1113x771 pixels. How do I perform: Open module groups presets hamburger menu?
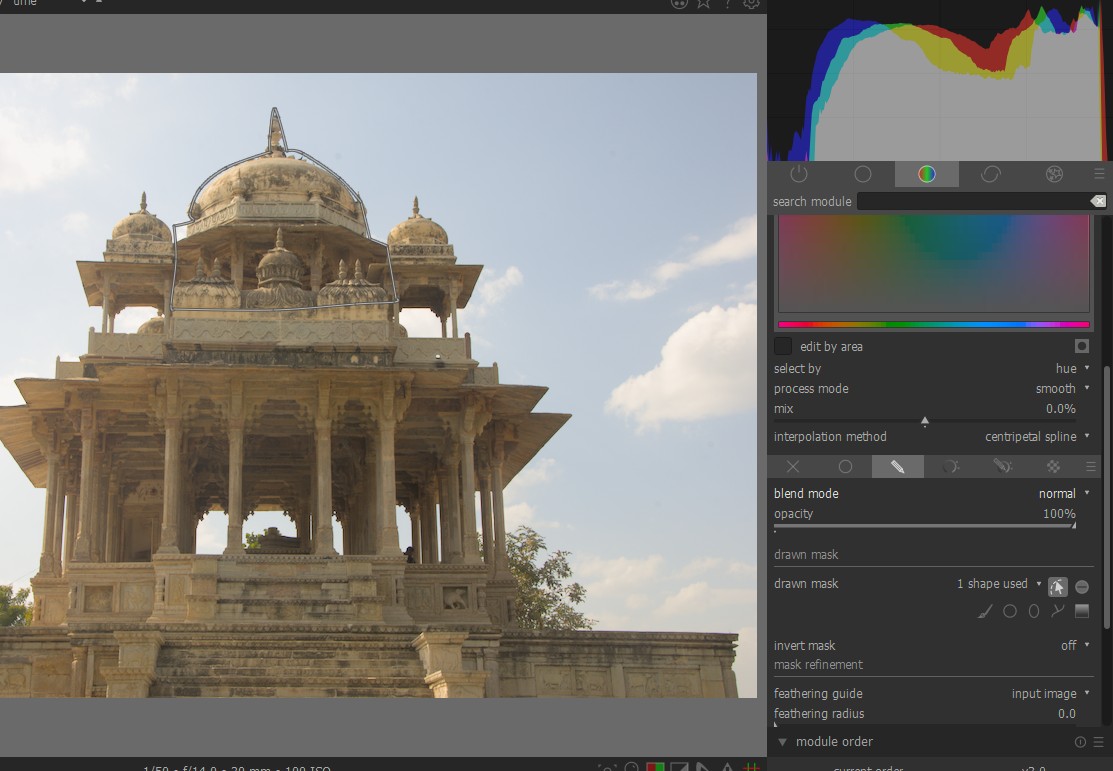click(x=1099, y=174)
